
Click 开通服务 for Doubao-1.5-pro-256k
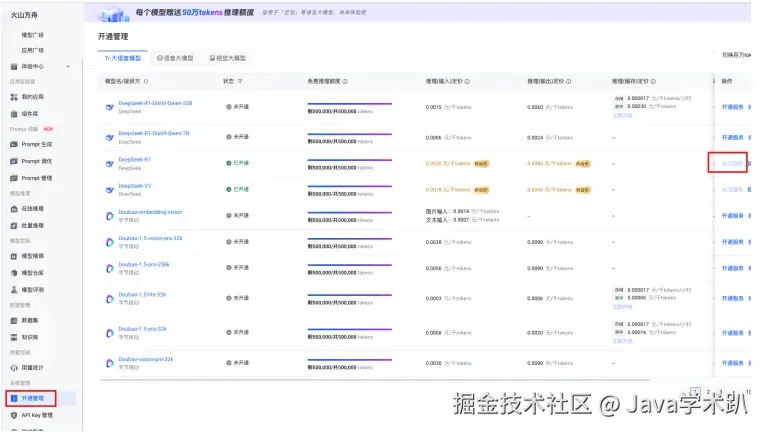pyautogui.click(x=732, y=268)
